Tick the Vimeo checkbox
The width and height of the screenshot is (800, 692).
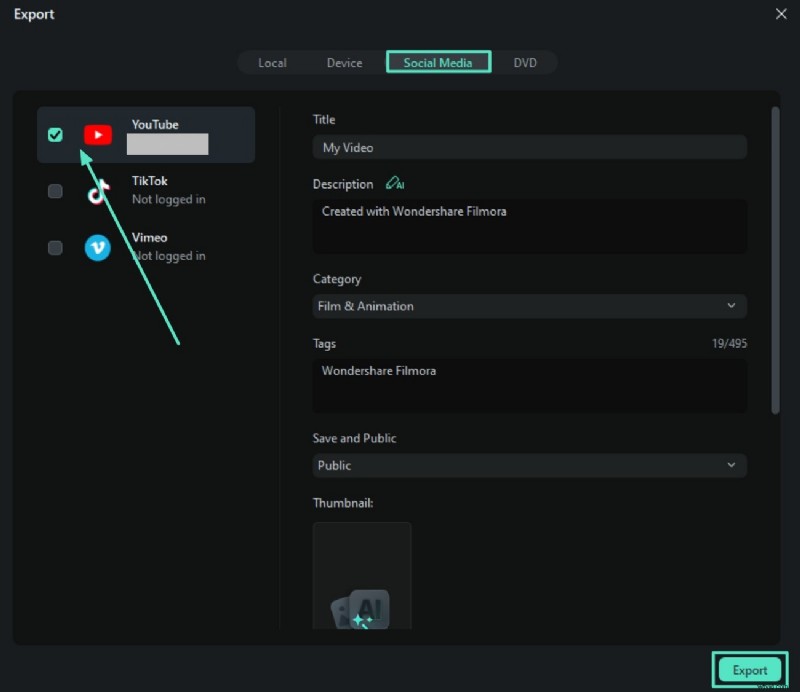click(x=55, y=247)
